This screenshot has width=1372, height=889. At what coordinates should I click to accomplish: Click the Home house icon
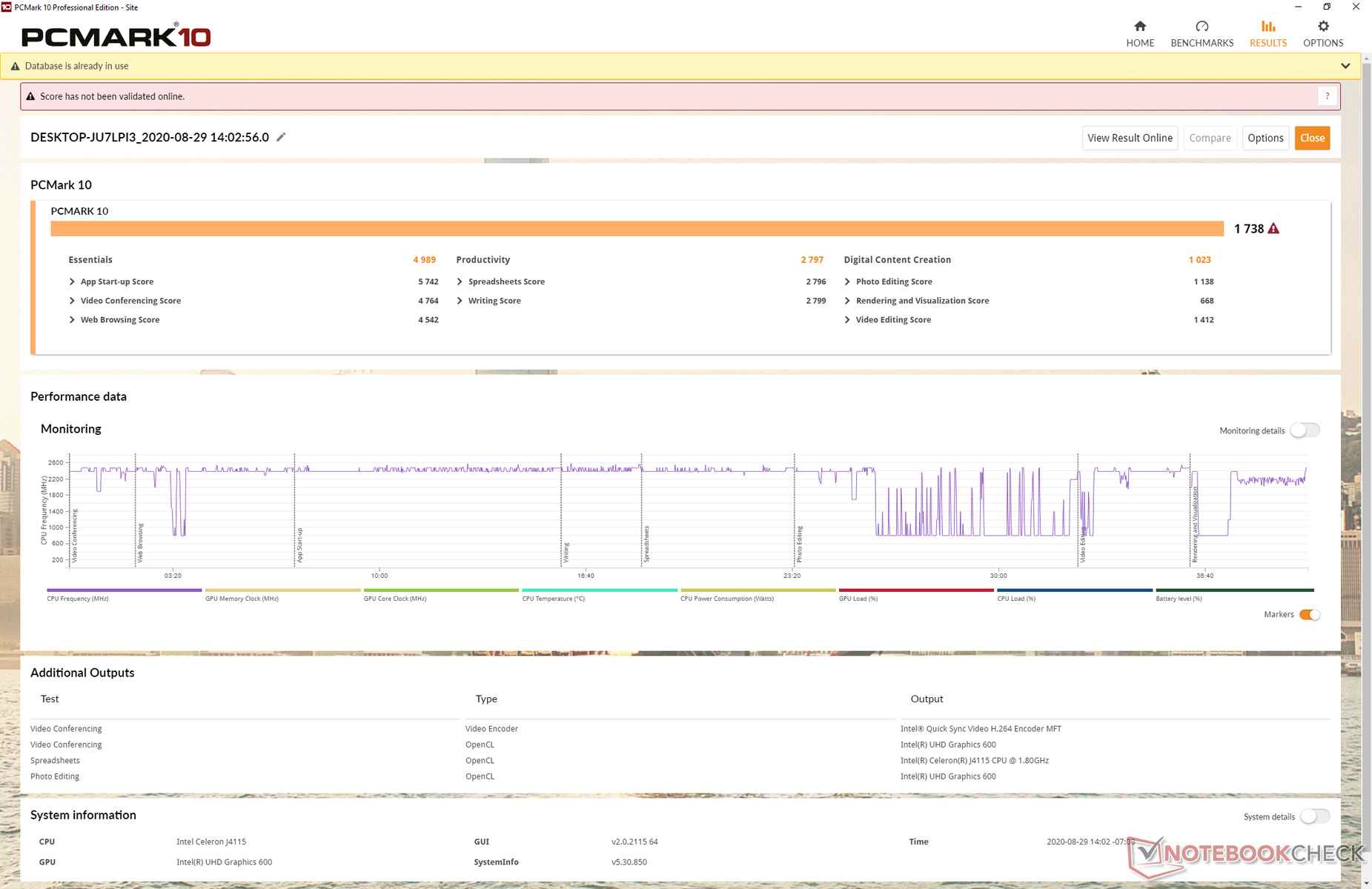click(1140, 27)
